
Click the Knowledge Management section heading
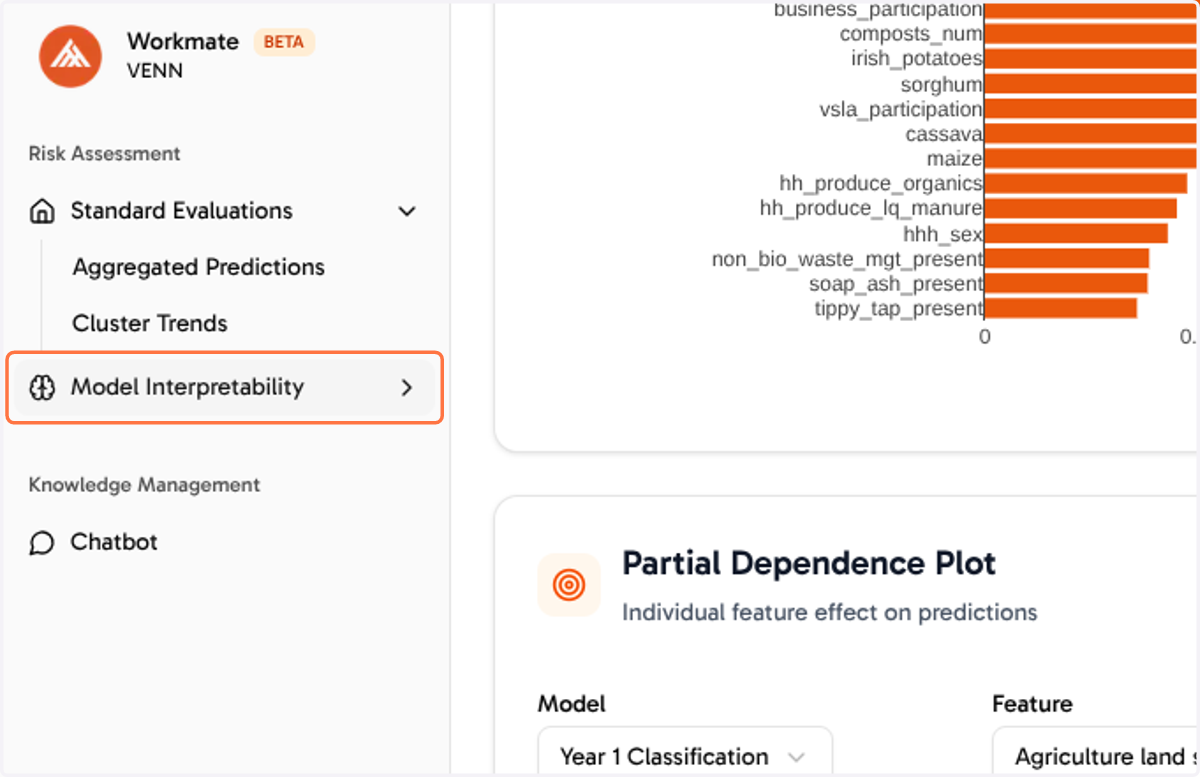pyautogui.click(x=144, y=485)
